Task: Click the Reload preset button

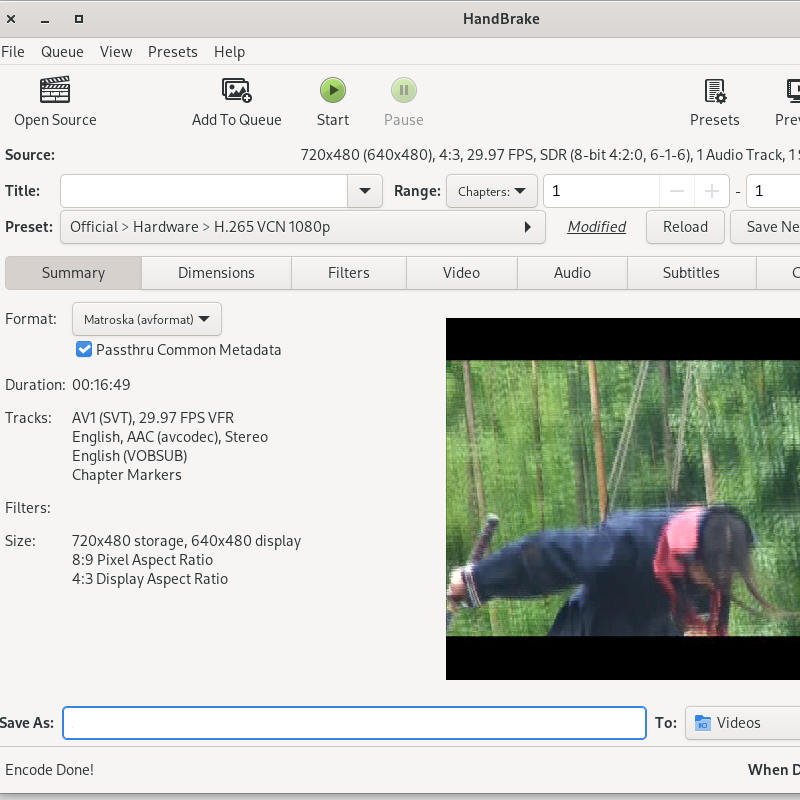Action: 685,227
